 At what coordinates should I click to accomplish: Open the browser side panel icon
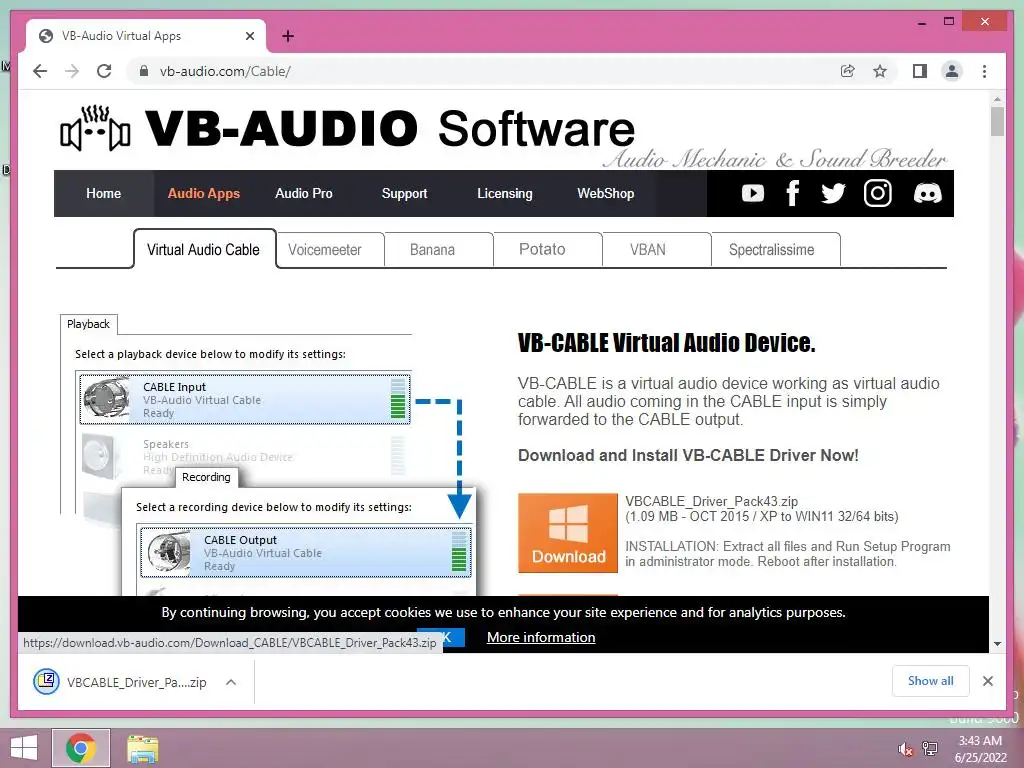point(920,71)
